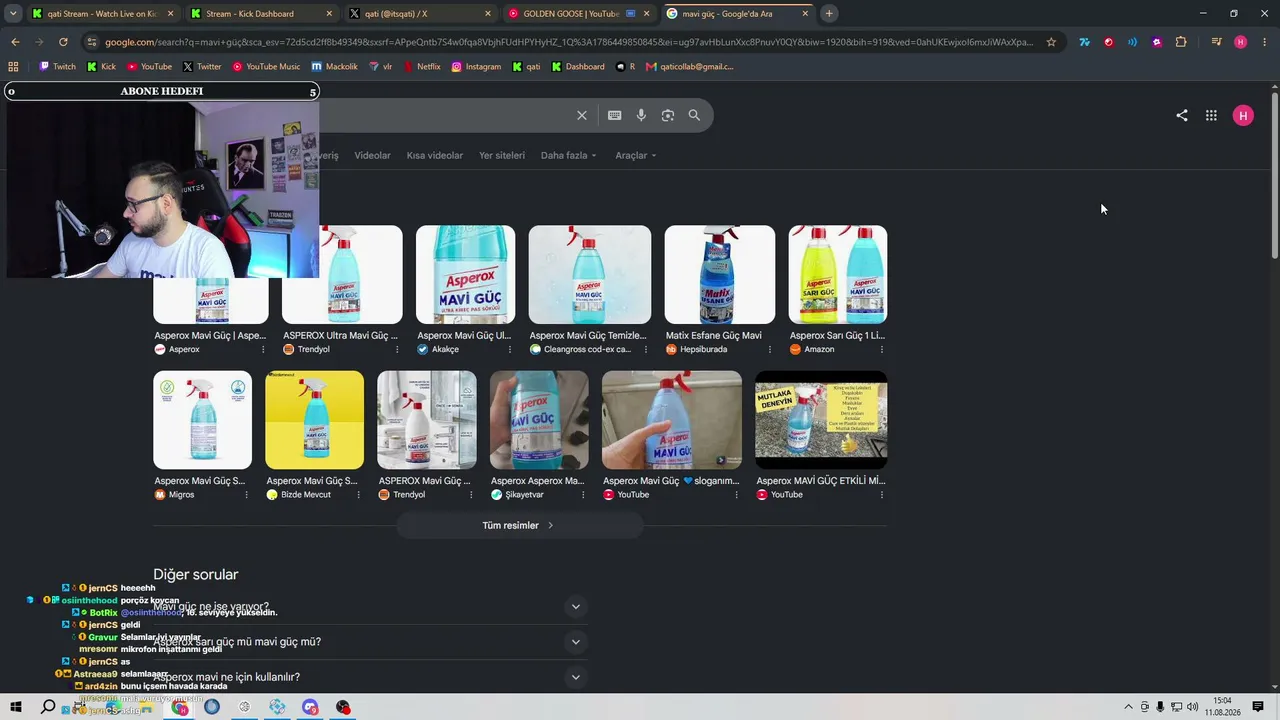
Task: Start a voice search with the microphone
Action: coord(641,115)
